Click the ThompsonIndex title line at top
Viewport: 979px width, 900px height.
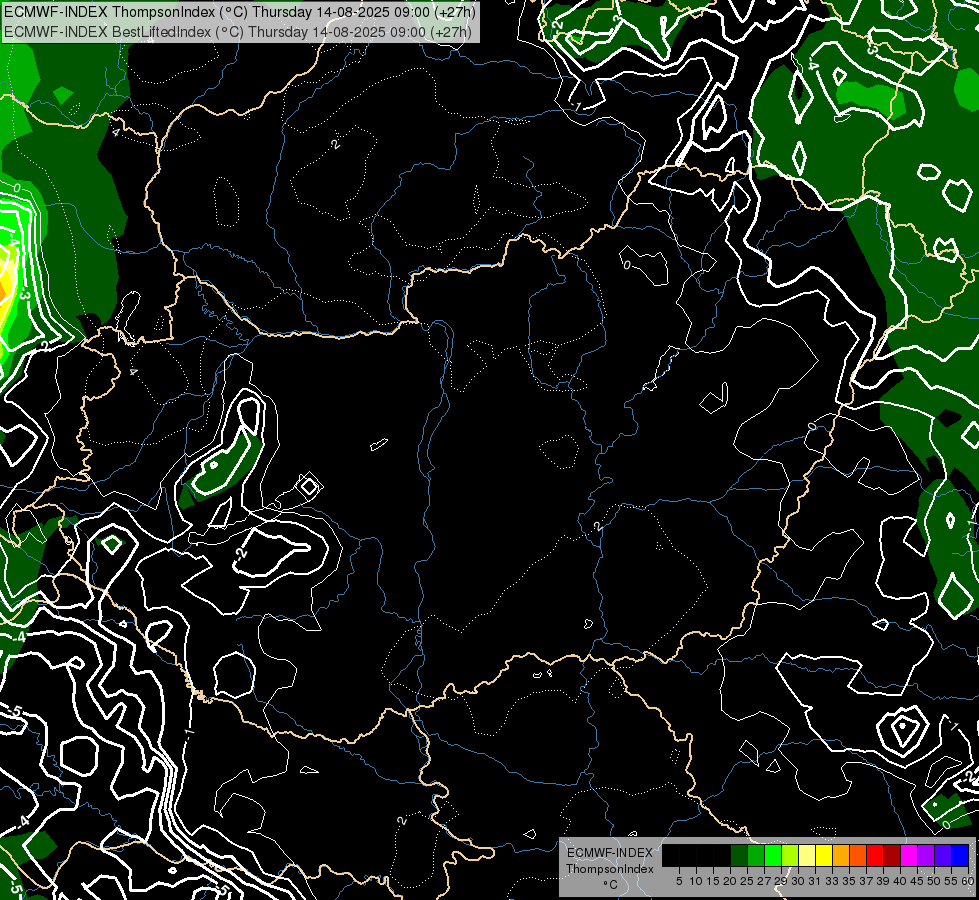[x=240, y=12]
